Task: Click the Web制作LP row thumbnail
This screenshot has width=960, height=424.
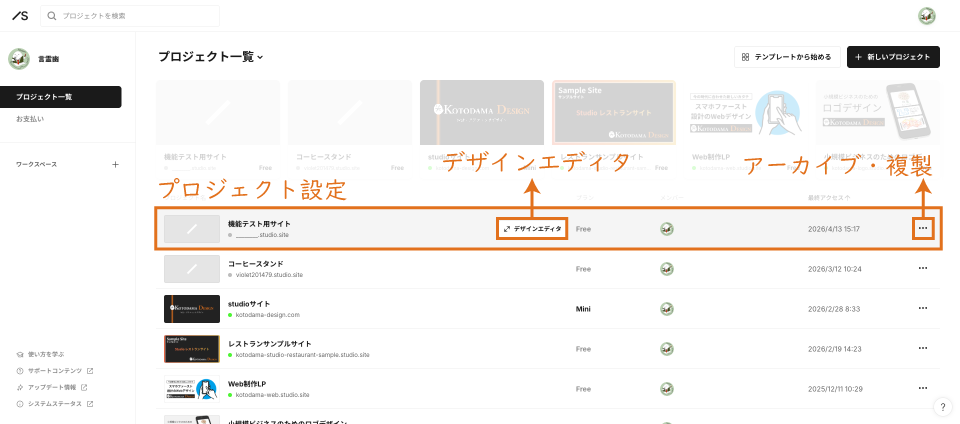Action: pyautogui.click(x=192, y=389)
